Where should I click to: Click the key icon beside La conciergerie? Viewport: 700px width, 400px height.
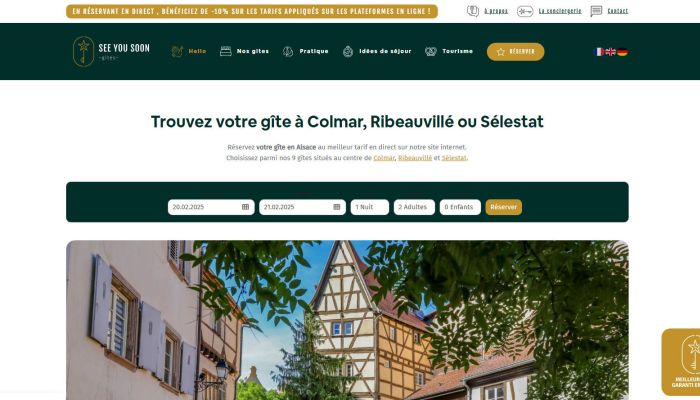[525, 11]
